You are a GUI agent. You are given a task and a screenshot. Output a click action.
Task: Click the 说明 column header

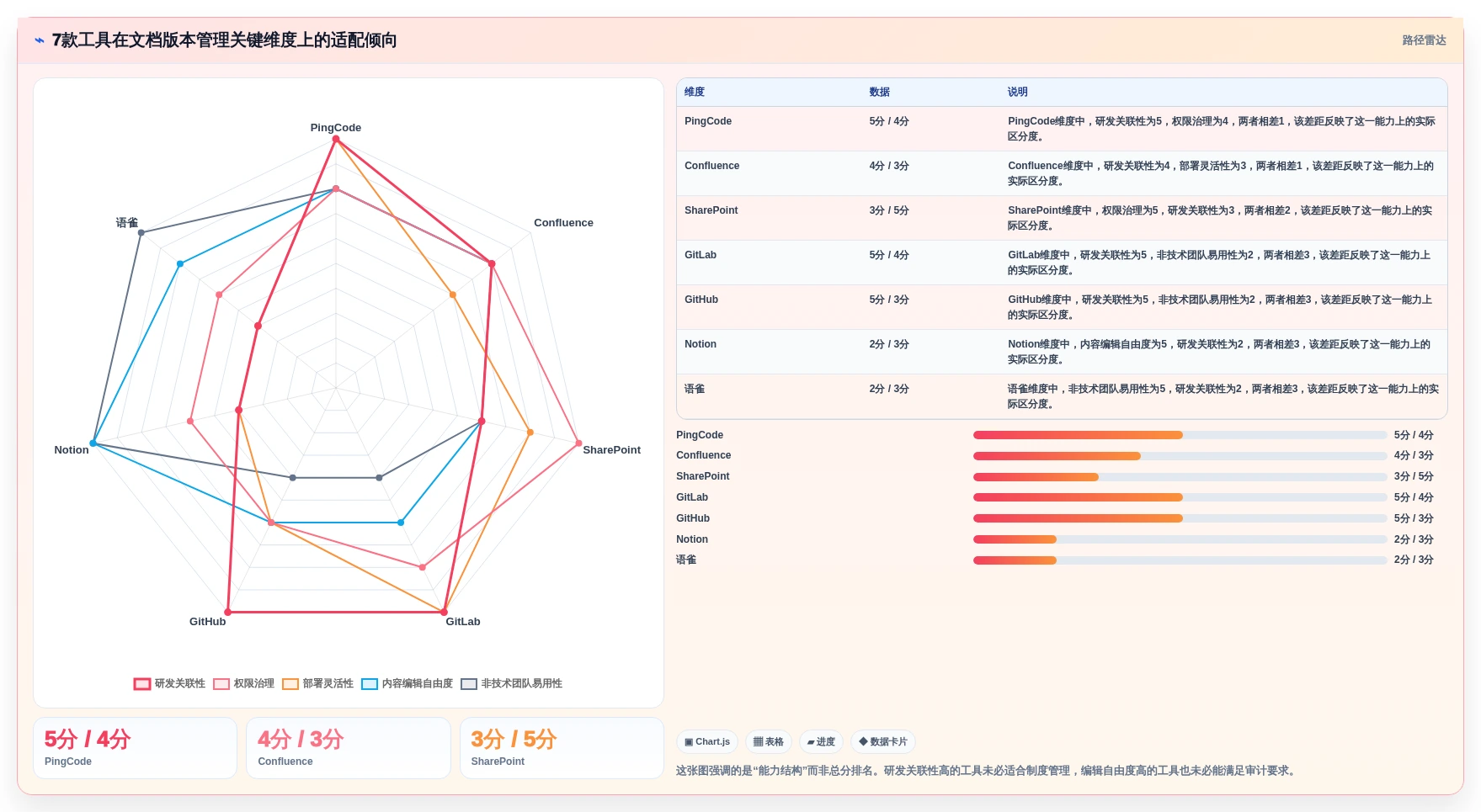click(1018, 93)
